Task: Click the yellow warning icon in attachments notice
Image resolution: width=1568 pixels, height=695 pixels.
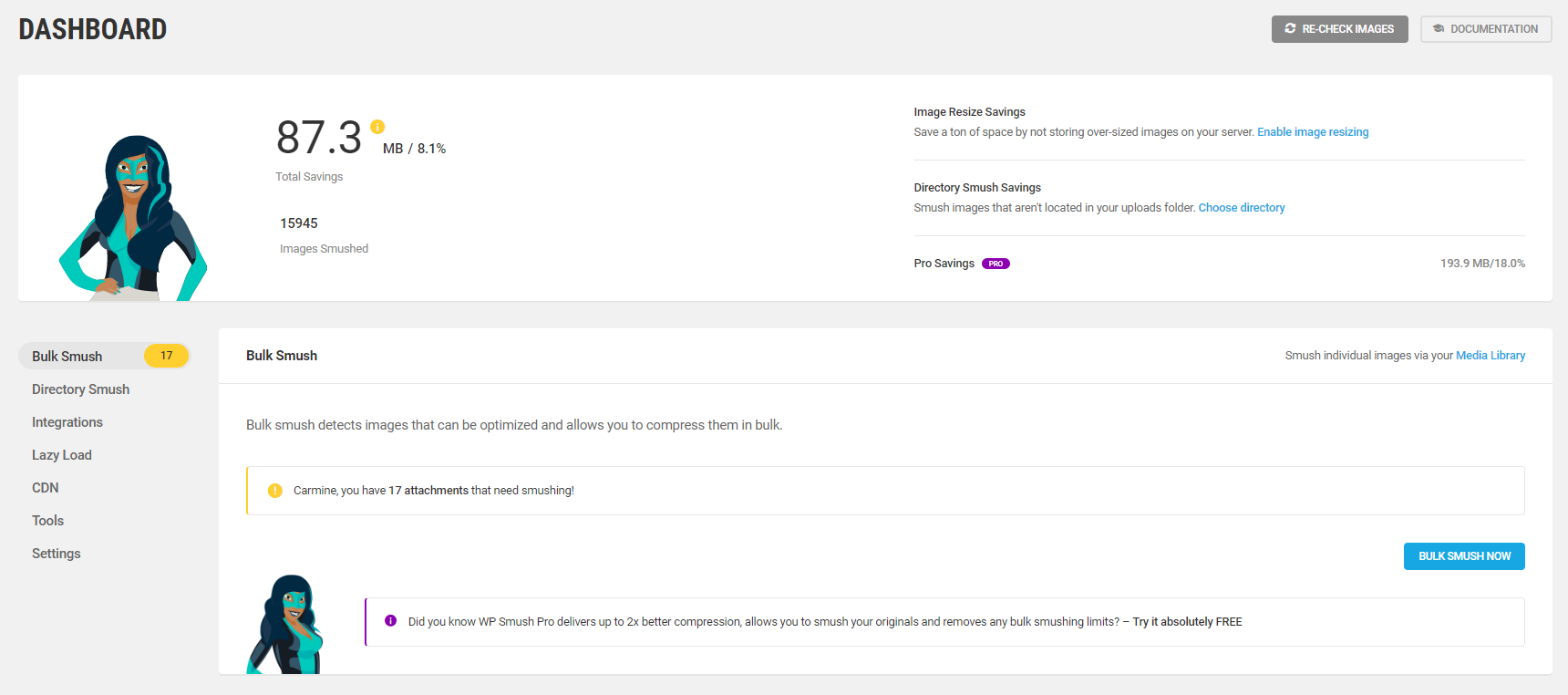Action: click(275, 491)
